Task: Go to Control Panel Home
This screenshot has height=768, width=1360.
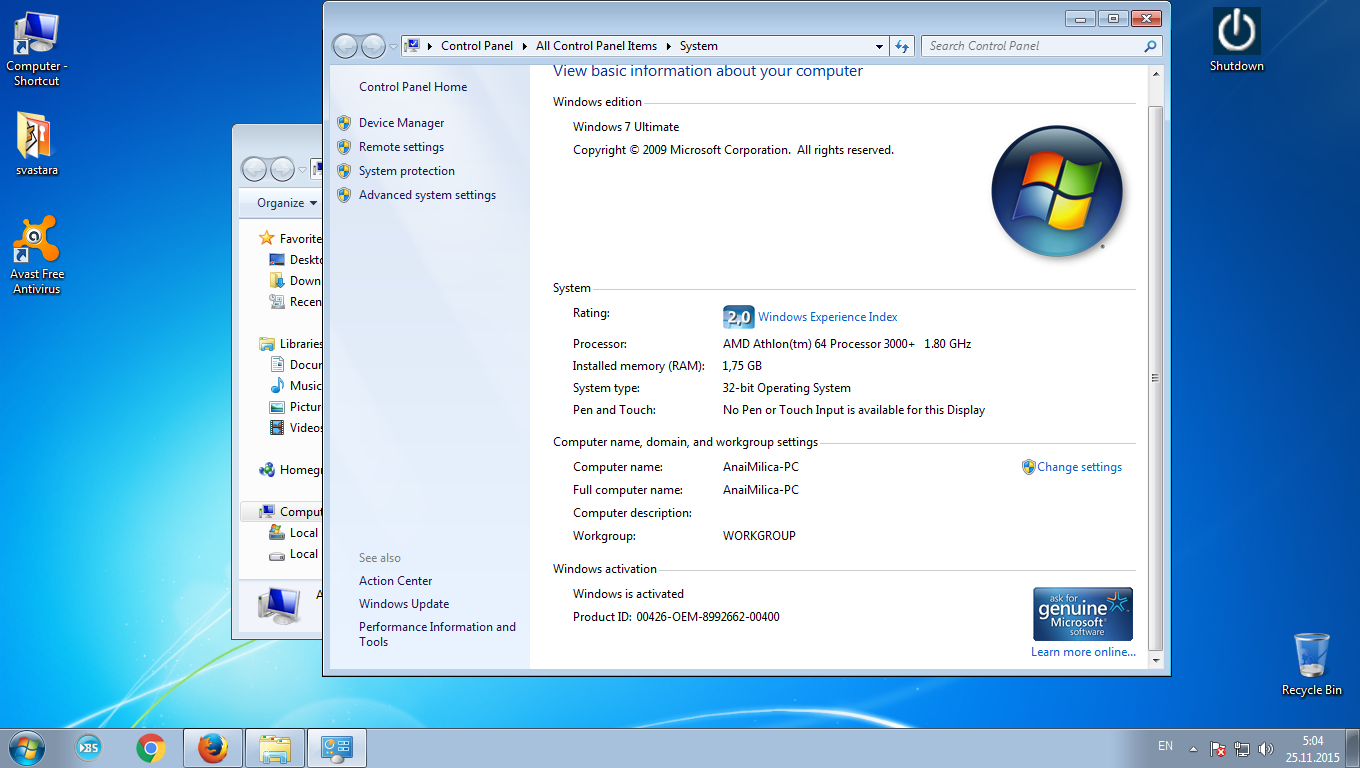Action: 413,87
